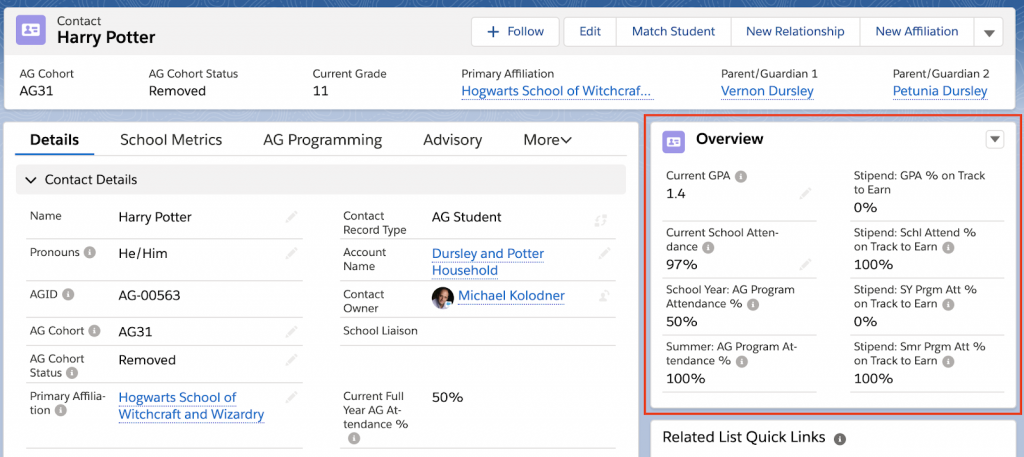The width and height of the screenshot is (1024, 457).
Task: Click the AGID value AG-00563
Action: tap(149, 296)
